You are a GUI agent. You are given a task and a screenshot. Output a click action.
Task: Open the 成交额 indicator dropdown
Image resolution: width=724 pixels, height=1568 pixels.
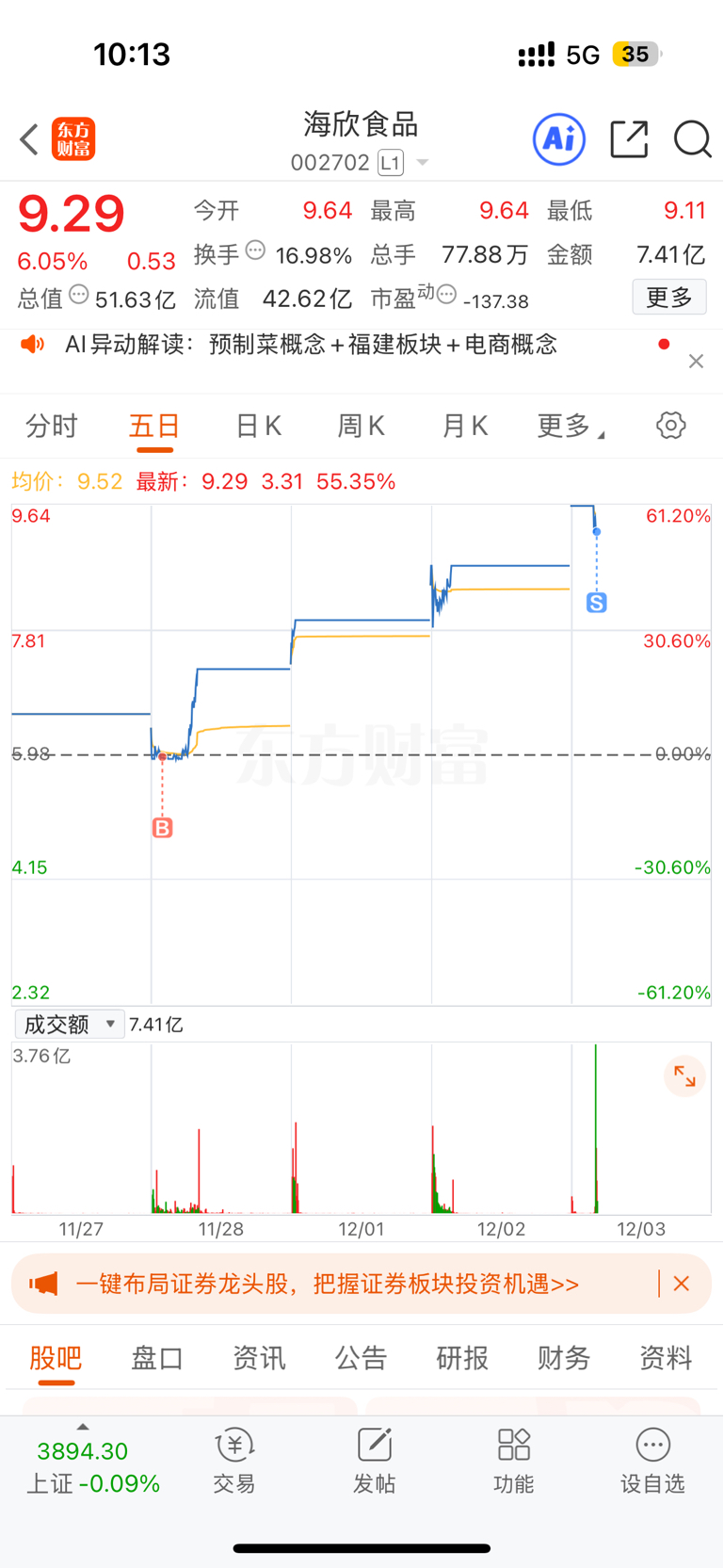pyautogui.click(x=70, y=1024)
